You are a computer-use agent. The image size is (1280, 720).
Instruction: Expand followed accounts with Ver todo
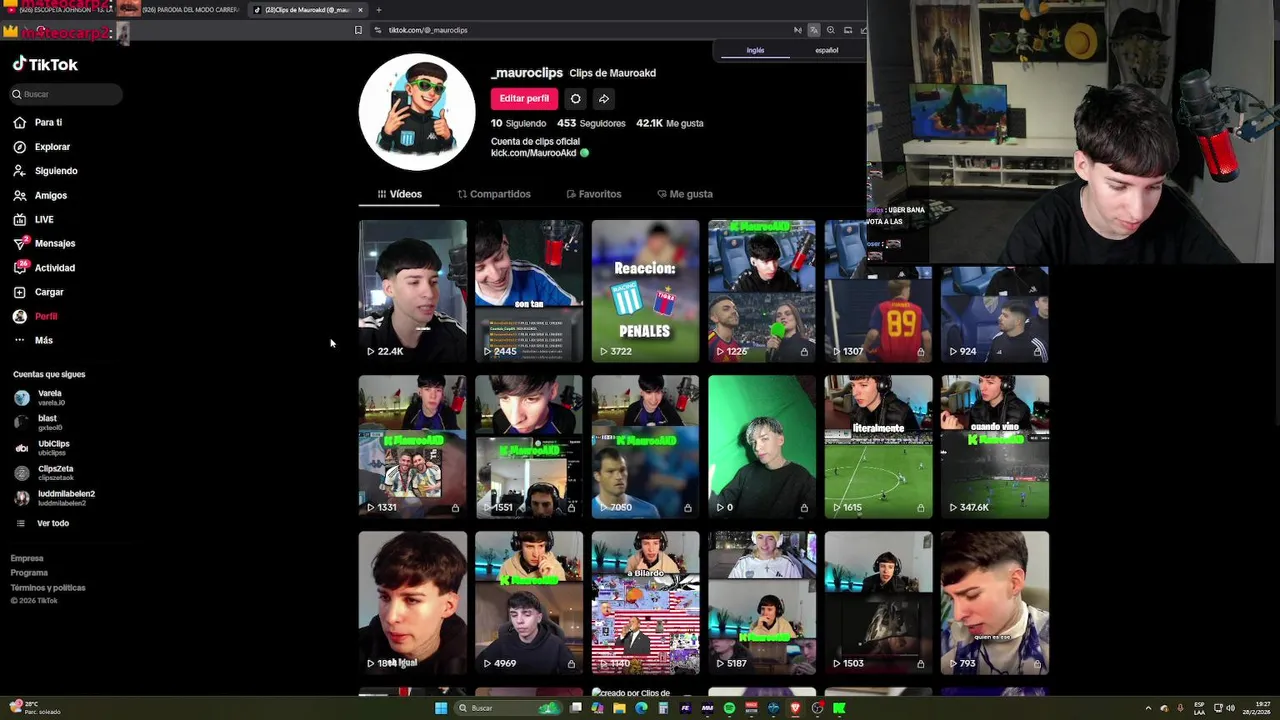(42, 523)
